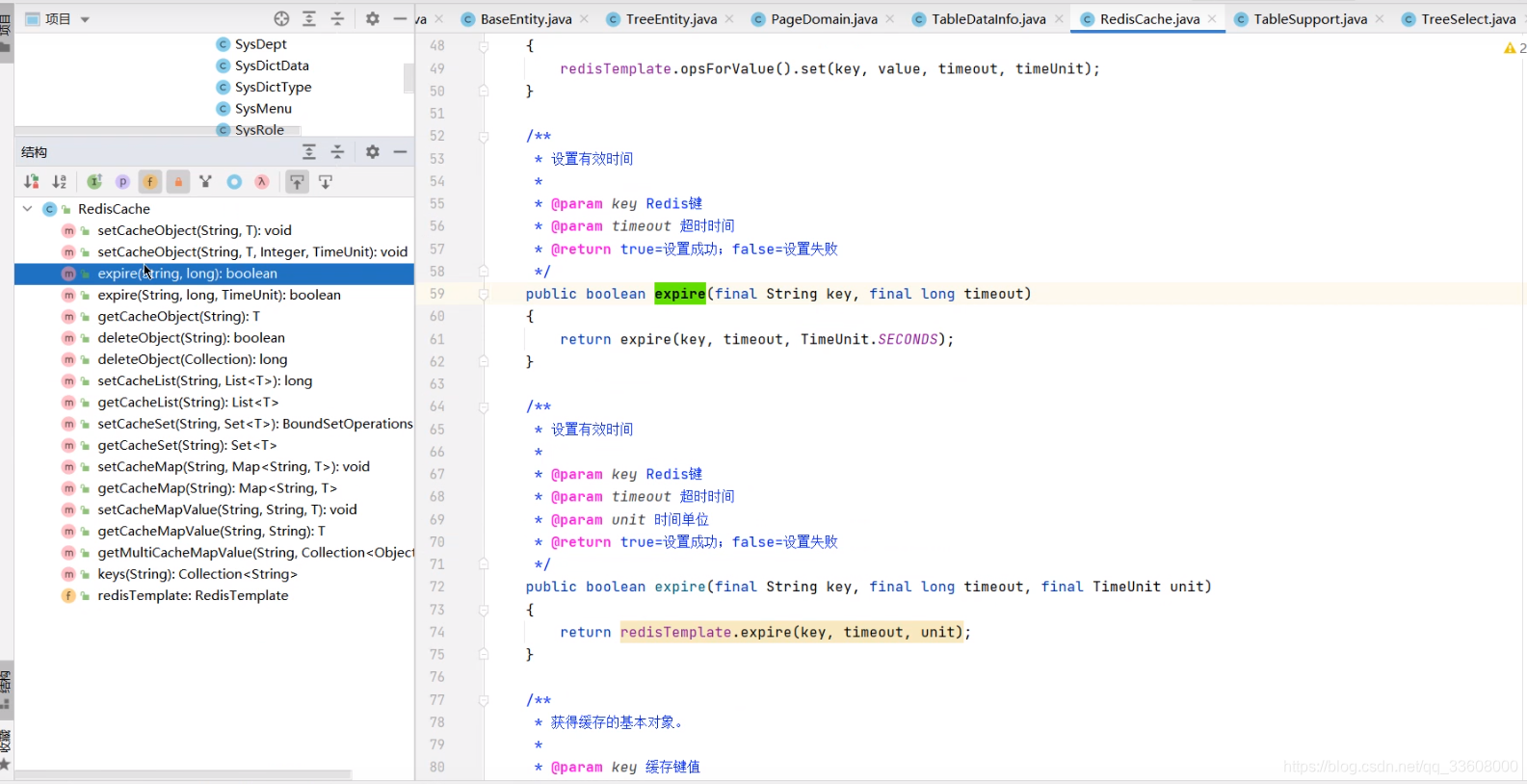Close the RedisCache.java tab

pyautogui.click(x=1212, y=18)
